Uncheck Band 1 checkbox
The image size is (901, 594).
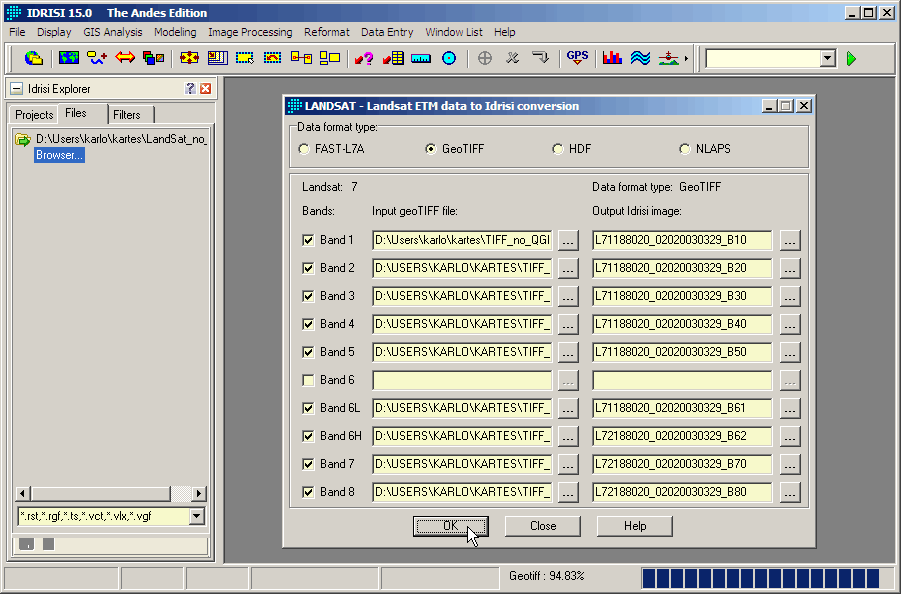click(309, 240)
